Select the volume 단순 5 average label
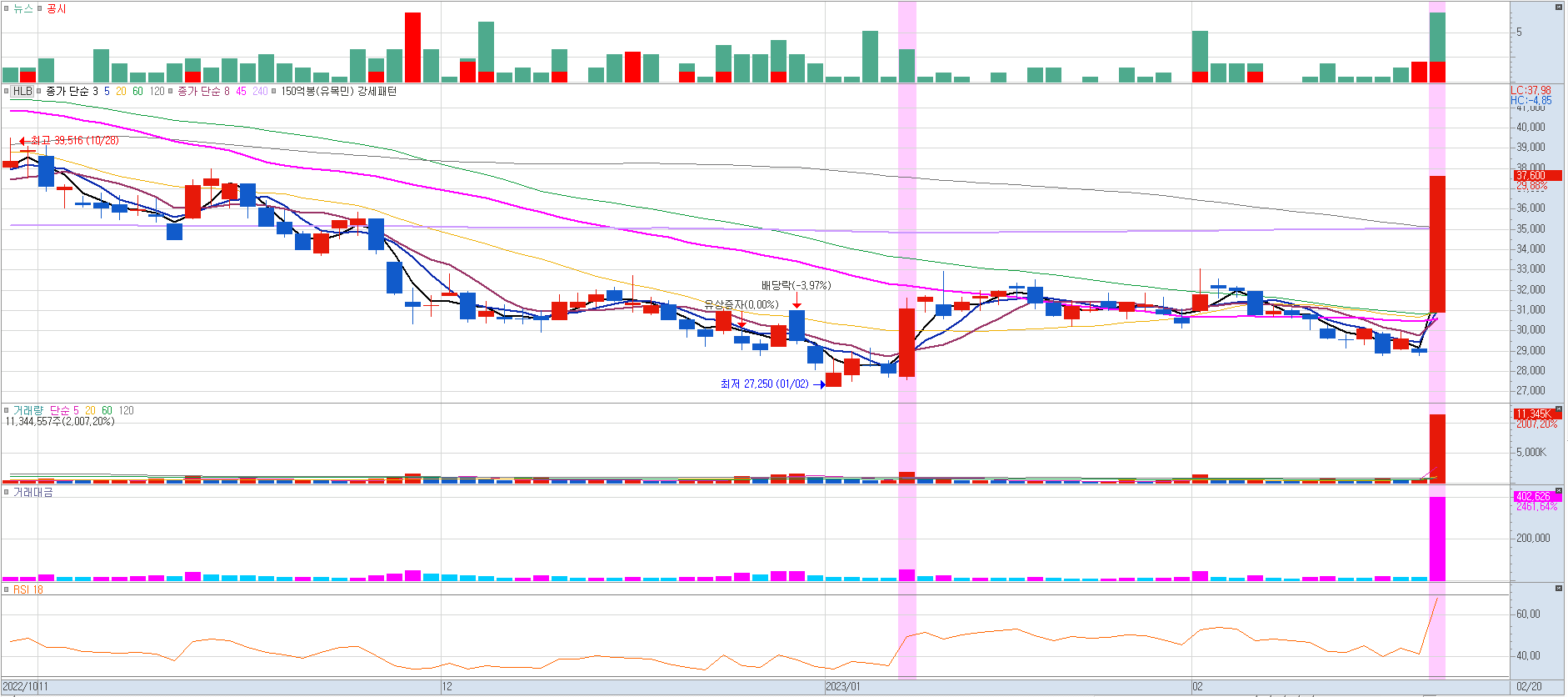The width and height of the screenshot is (1568, 697). (64, 410)
